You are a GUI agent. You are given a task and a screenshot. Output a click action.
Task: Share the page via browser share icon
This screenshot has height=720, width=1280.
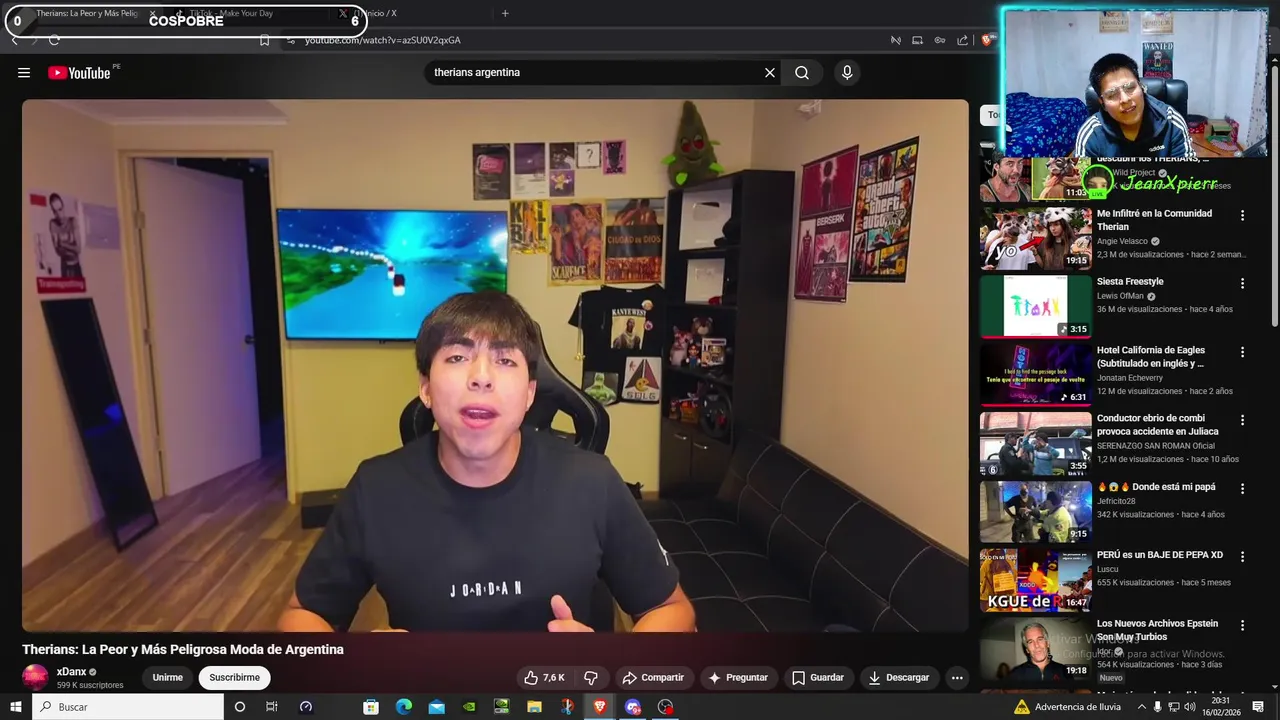pos(962,40)
